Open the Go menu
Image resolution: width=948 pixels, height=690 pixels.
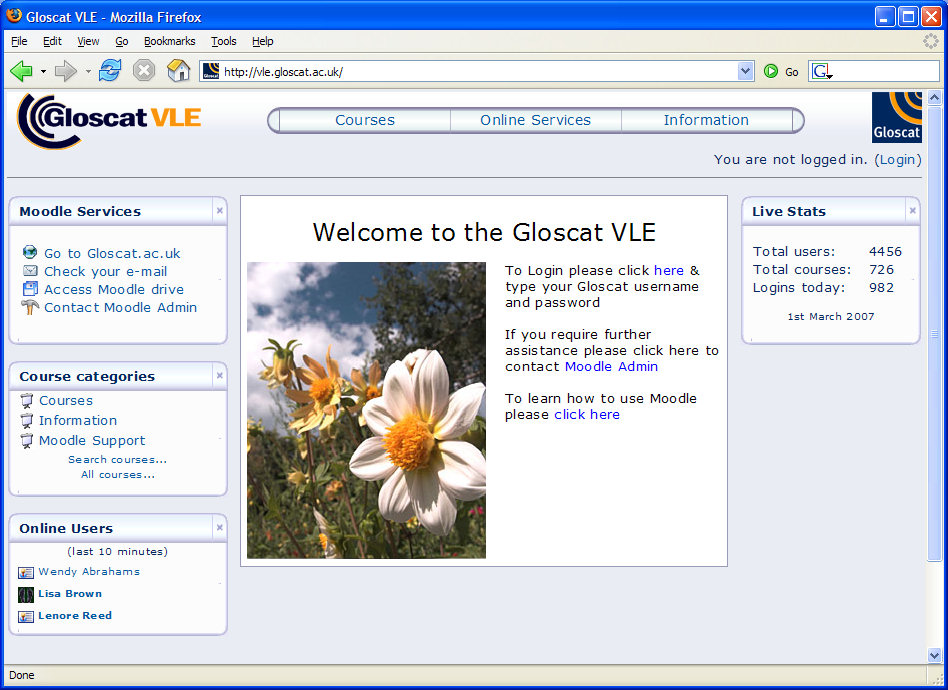[x=122, y=41]
